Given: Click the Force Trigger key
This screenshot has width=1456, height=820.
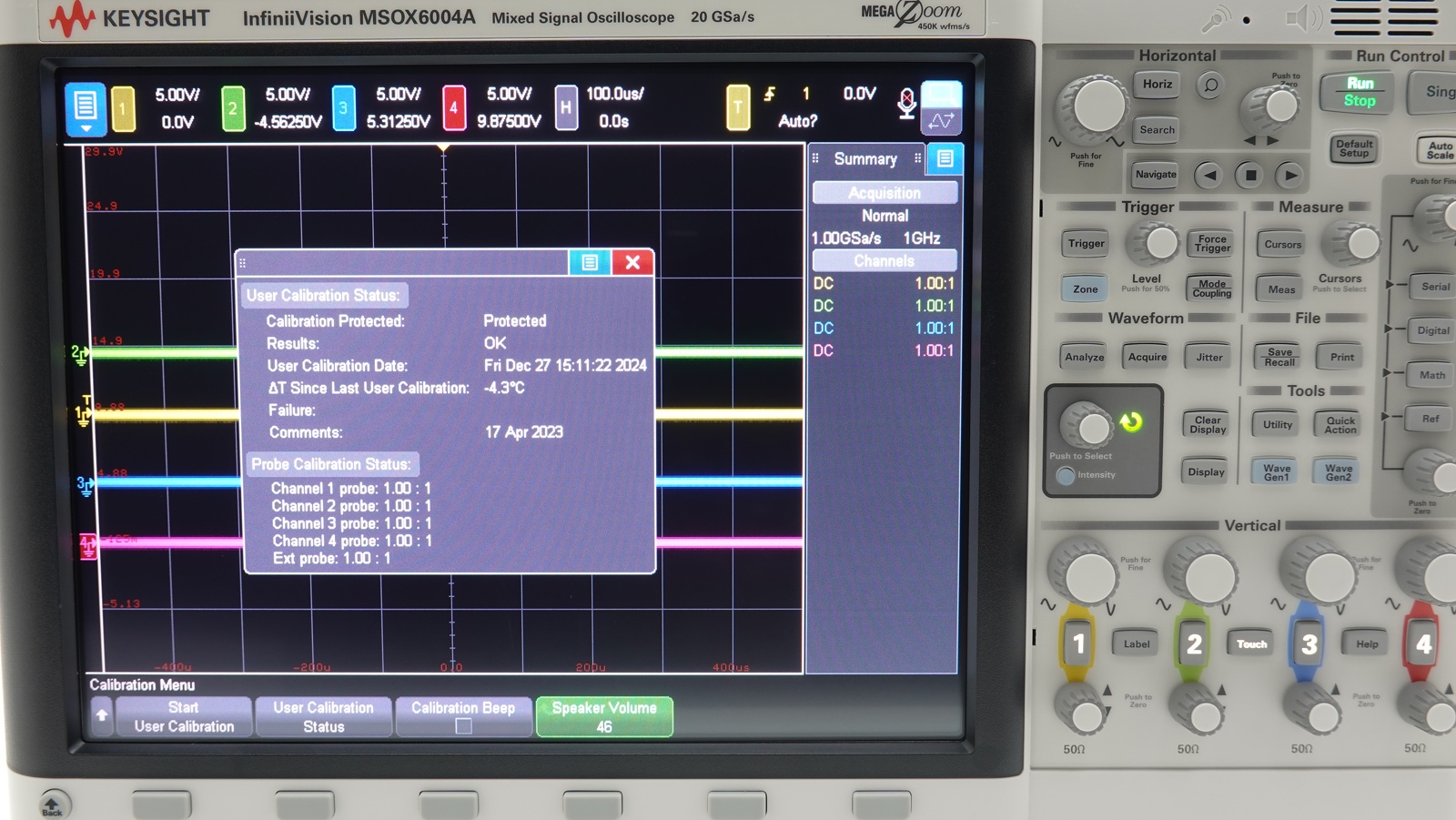Looking at the screenshot, I should pyautogui.click(x=1212, y=243).
